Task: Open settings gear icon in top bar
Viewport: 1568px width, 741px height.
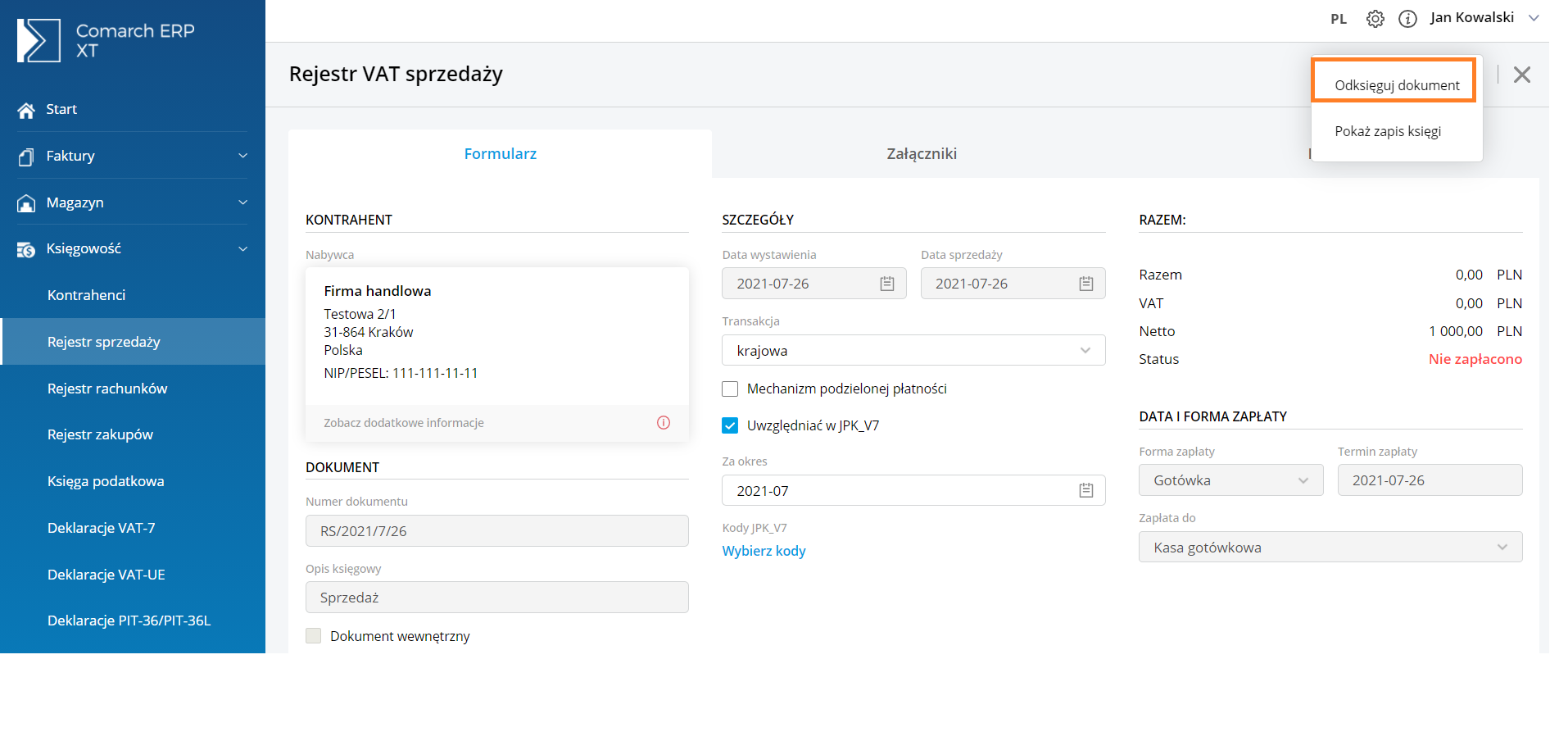Action: click(x=1375, y=19)
